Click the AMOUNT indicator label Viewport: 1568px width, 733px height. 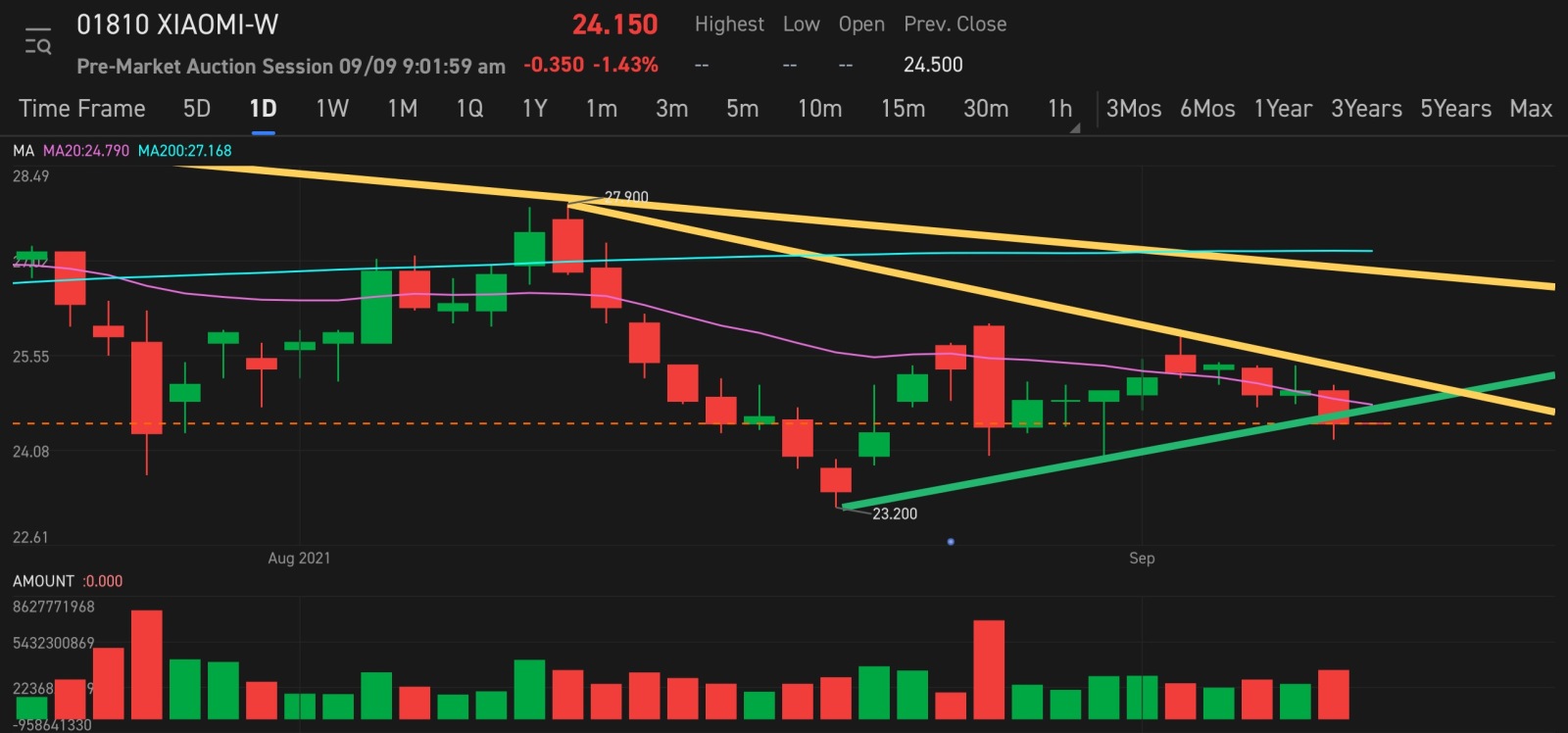click(43, 581)
